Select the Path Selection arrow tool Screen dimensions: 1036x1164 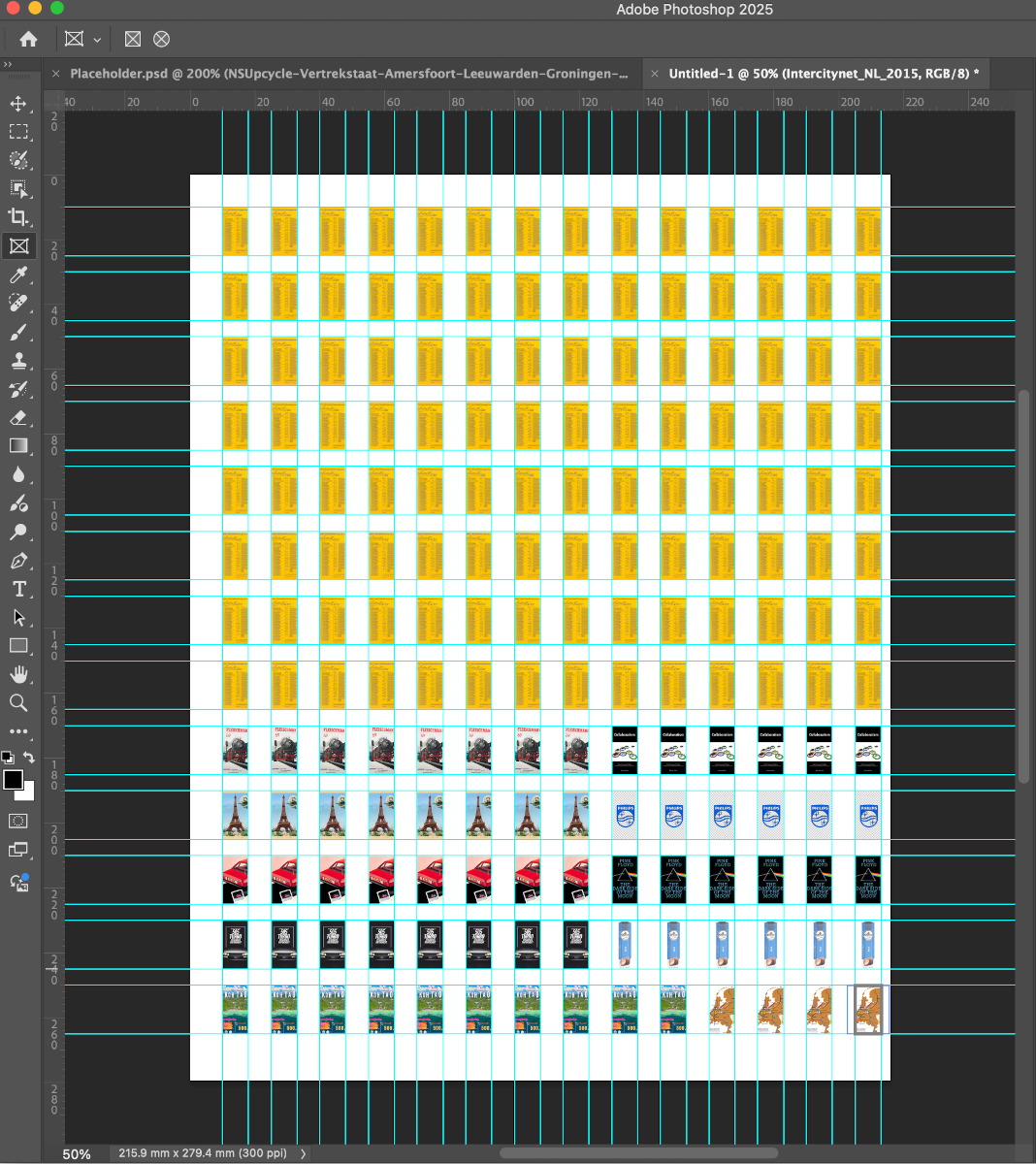click(x=18, y=618)
